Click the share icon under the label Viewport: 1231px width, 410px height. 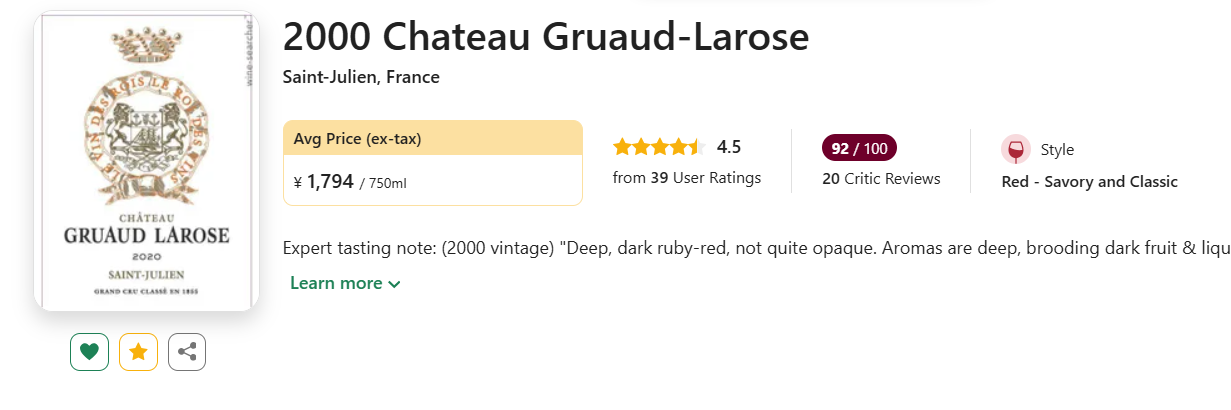(x=187, y=351)
